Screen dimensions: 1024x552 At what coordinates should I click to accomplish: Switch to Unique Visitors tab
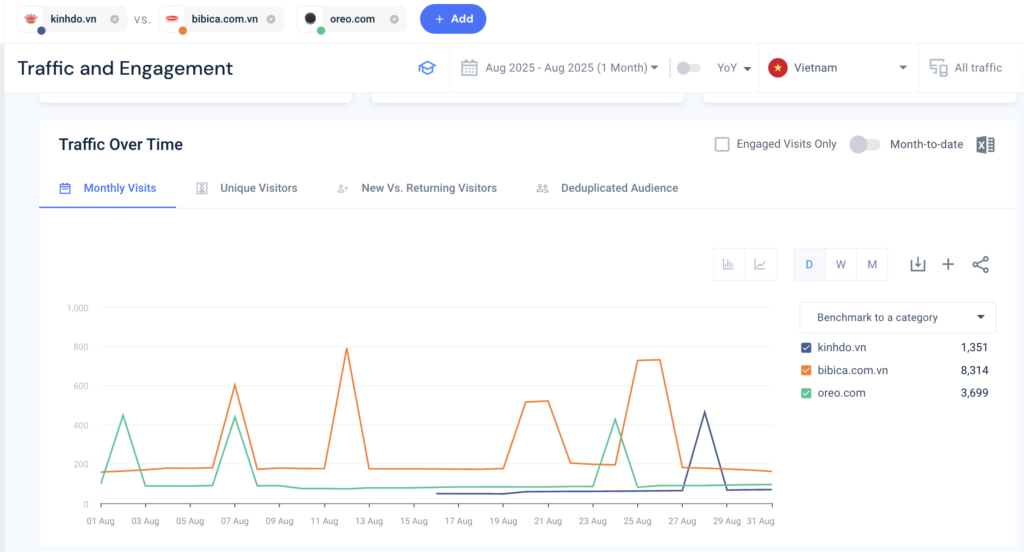click(x=247, y=188)
